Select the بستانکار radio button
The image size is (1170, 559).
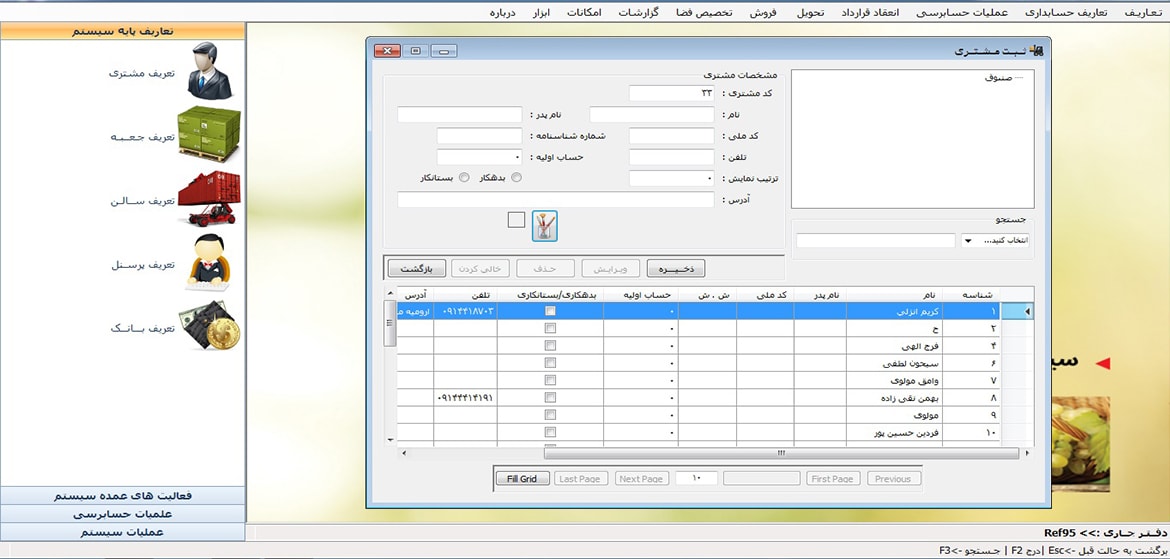(464, 178)
